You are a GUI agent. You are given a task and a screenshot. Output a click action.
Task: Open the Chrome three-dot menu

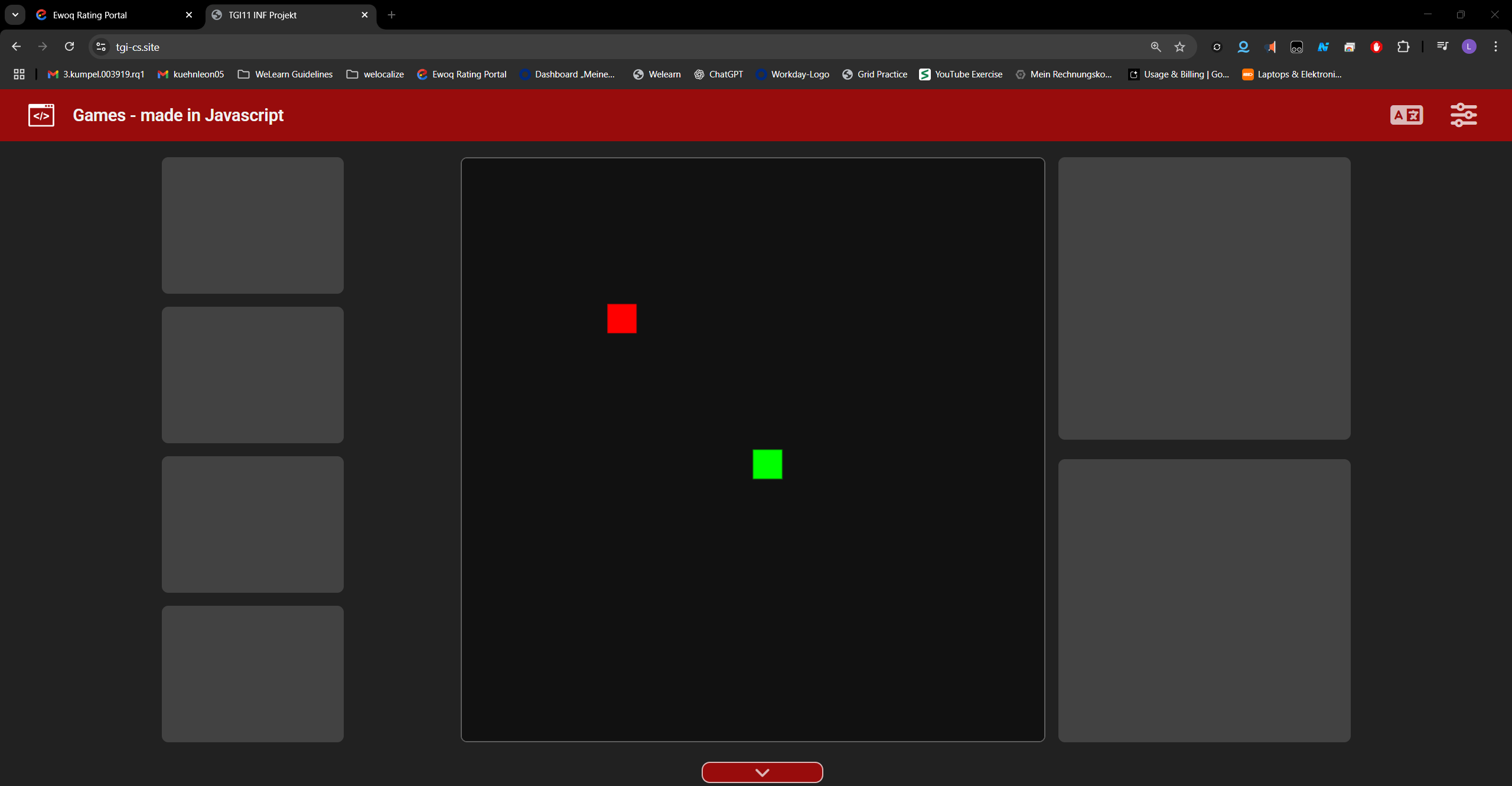pyautogui.click(x=1495, y=47)
